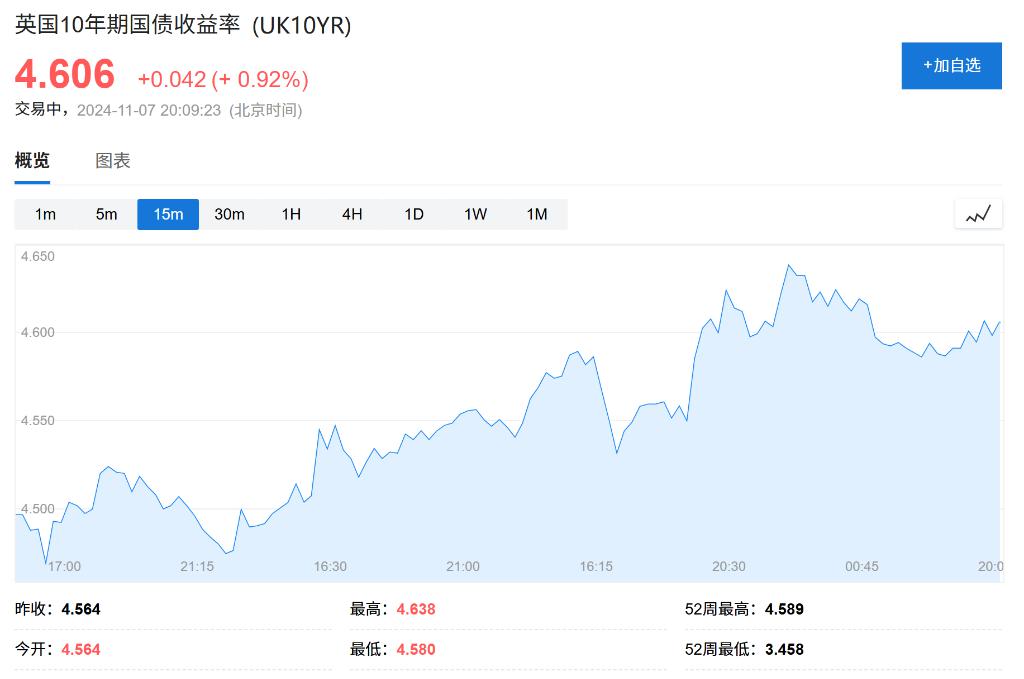
Task: Click the 最高 value 4.638
Action: pyautogui.click(x=417, y=608)
